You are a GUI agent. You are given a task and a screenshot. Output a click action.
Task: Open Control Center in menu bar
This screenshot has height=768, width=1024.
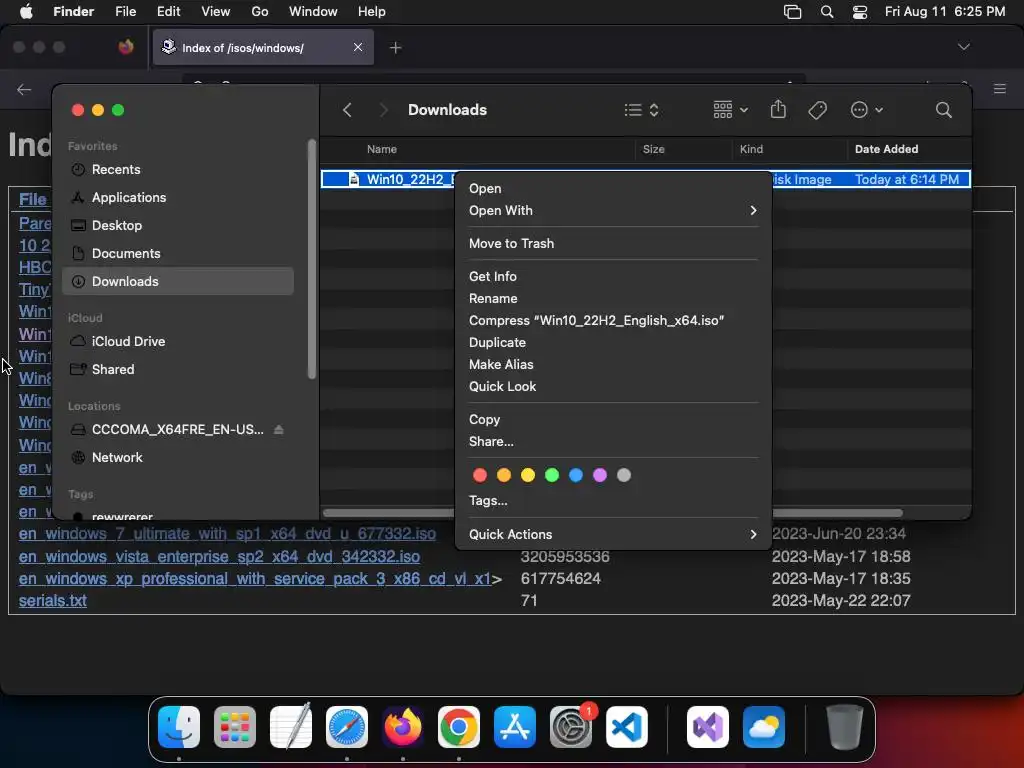click(x=860, y=12)
